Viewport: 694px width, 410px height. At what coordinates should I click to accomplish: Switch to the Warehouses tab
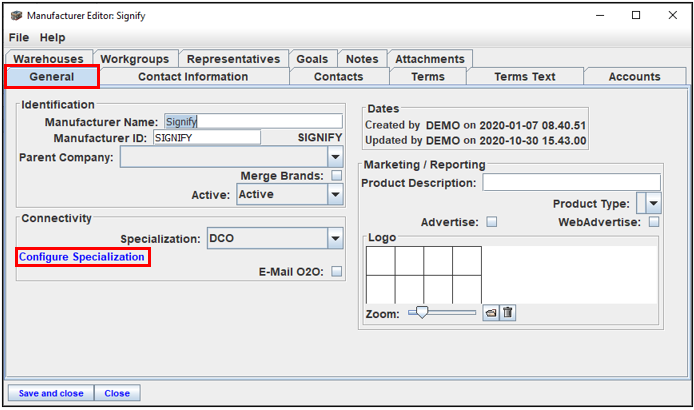[x=48, y=59]
